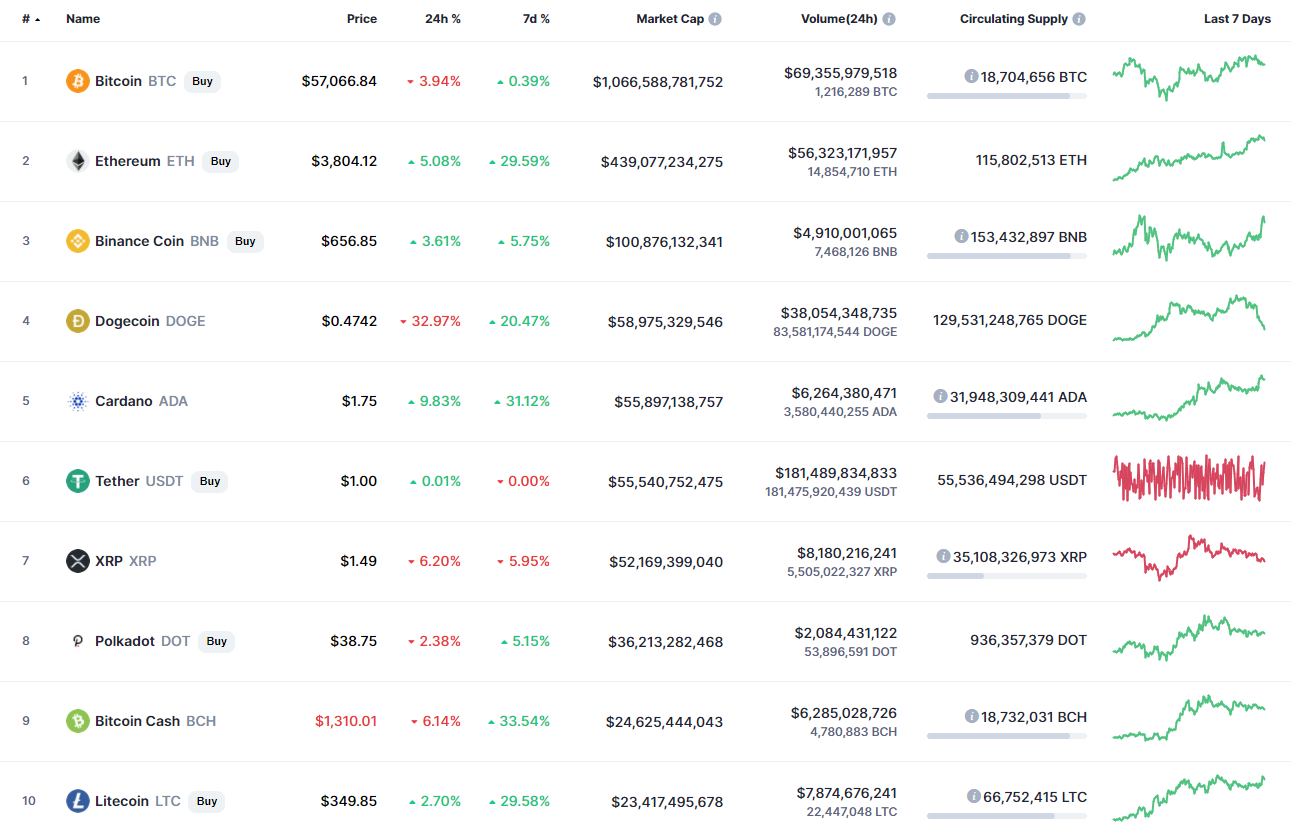
Task: Click the Litecoin logo icon
Action: (78, 801)
